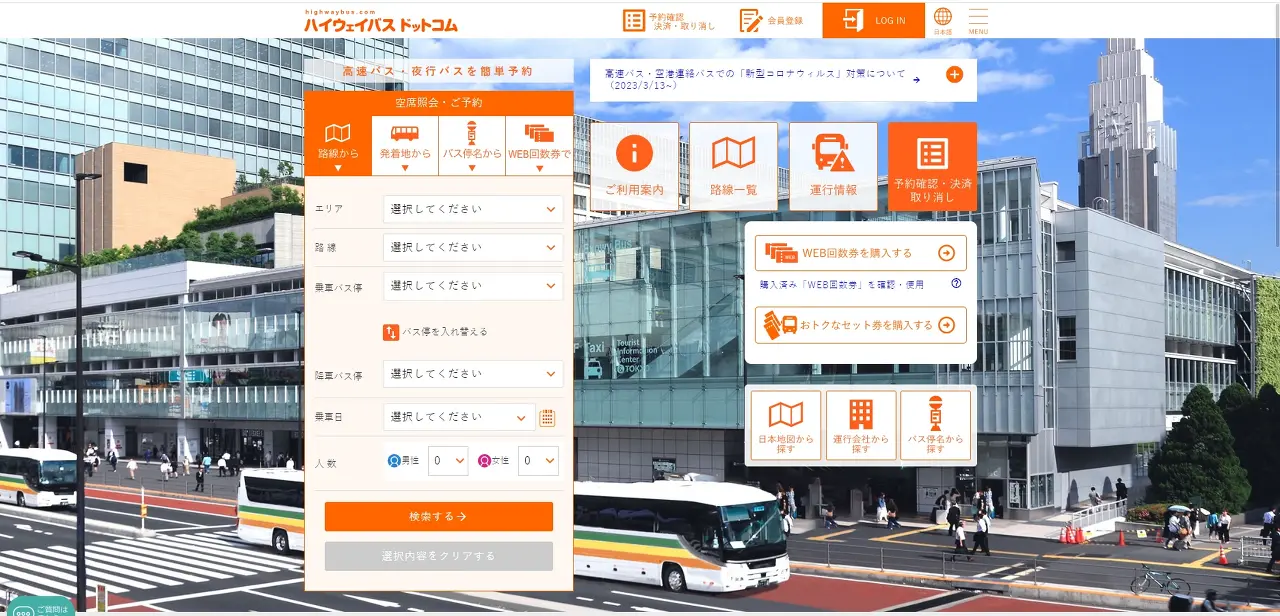The height and width of the screenshot is (616, 1280).
Task: Switch to the 発着地から search tab
Action: tap(404, 143)
